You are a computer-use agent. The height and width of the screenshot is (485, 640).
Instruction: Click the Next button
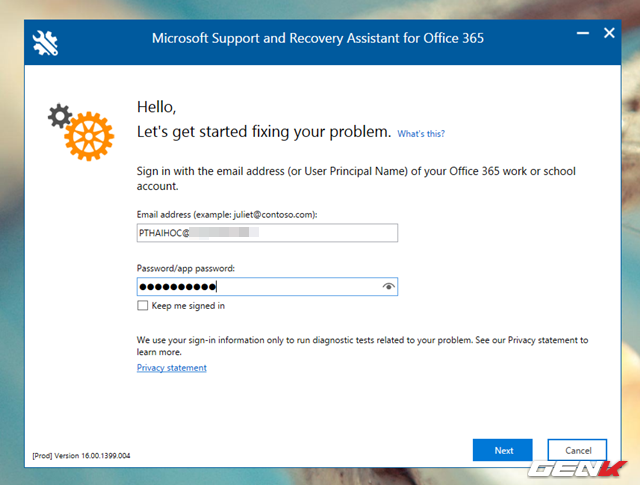tap(502, 450)
